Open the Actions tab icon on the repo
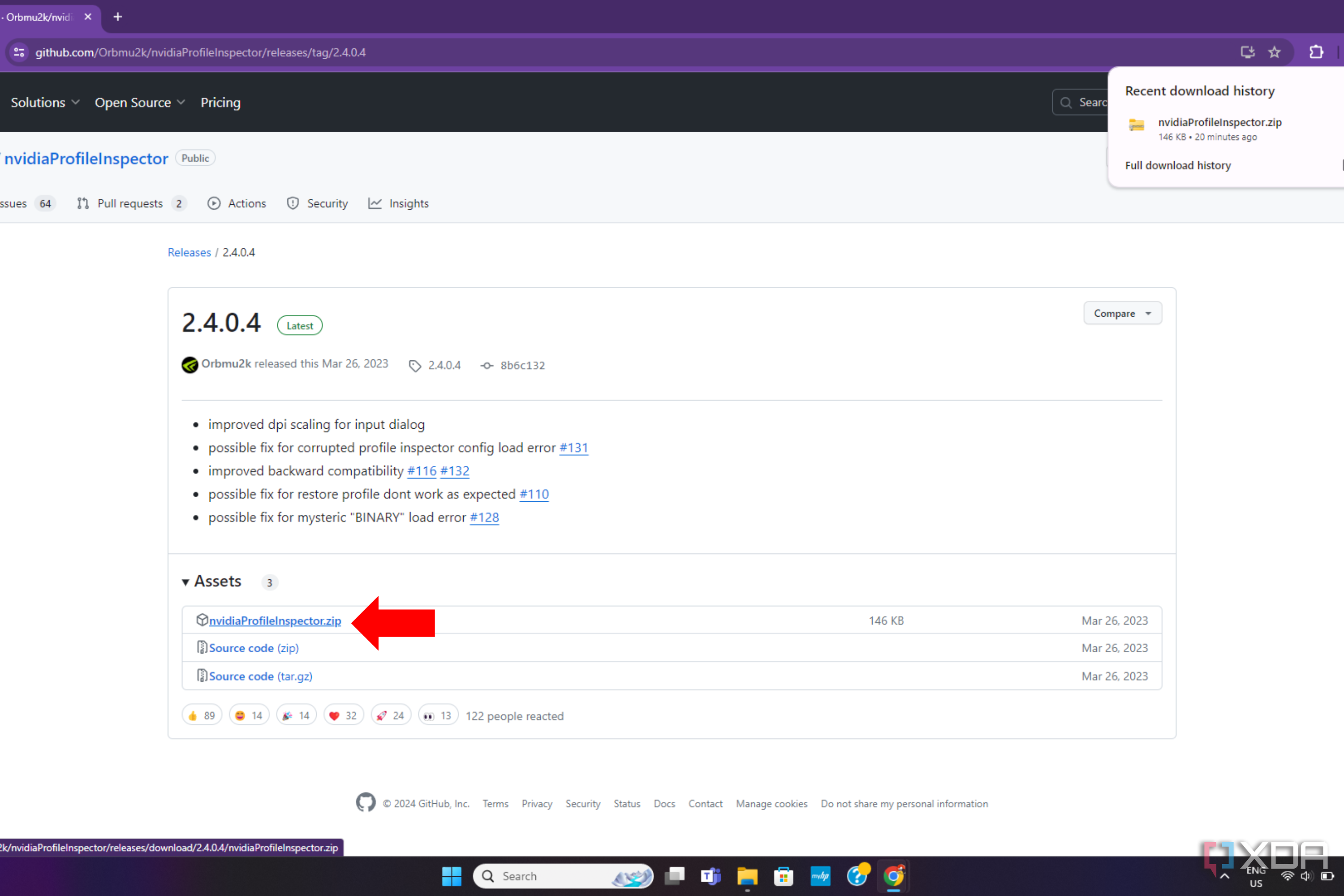Image resolution: width=1344 pixels, height=896 pixels. pos(214,203)
